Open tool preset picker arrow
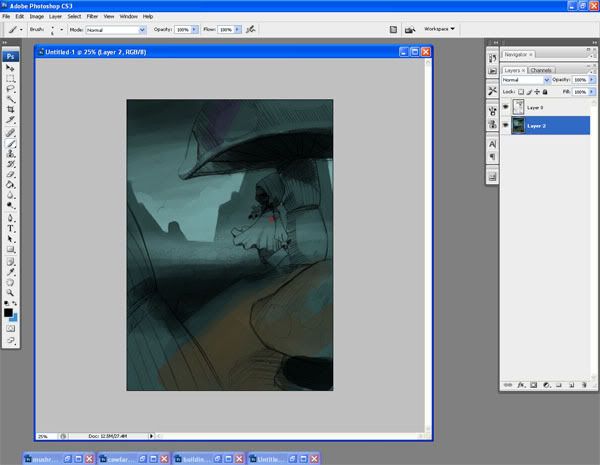 click(21, 29)
